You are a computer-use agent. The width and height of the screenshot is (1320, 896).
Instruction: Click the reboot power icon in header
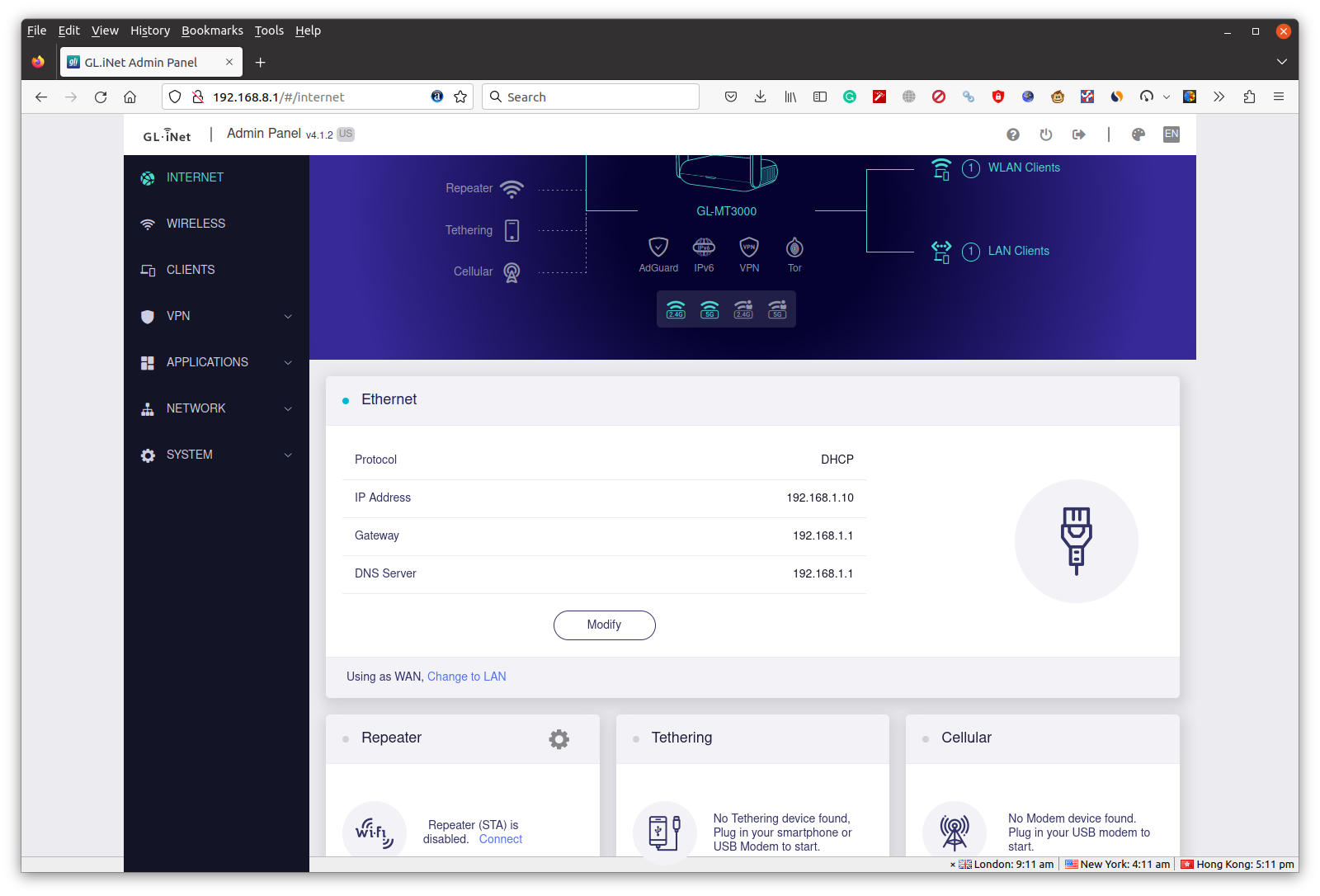[1046, 134]
